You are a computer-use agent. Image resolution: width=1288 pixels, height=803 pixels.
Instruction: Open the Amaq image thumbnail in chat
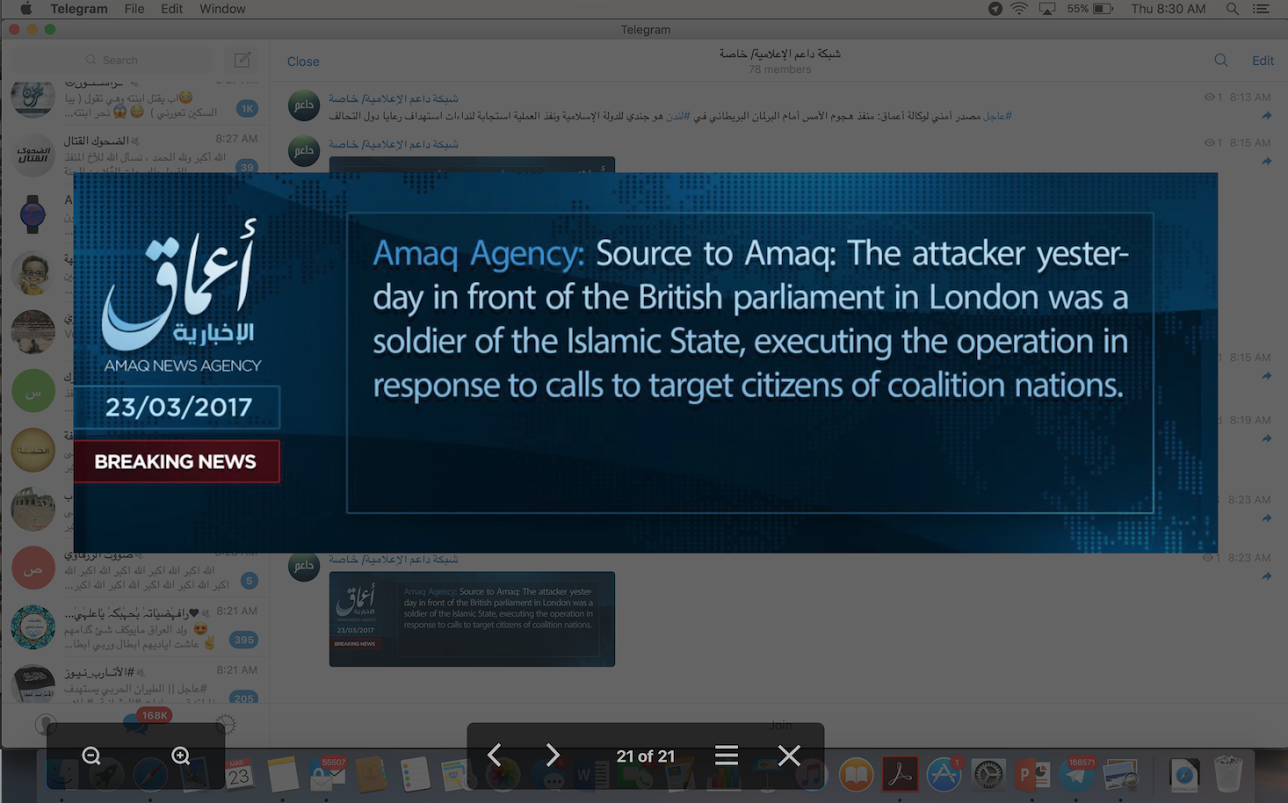pos(472,619)
